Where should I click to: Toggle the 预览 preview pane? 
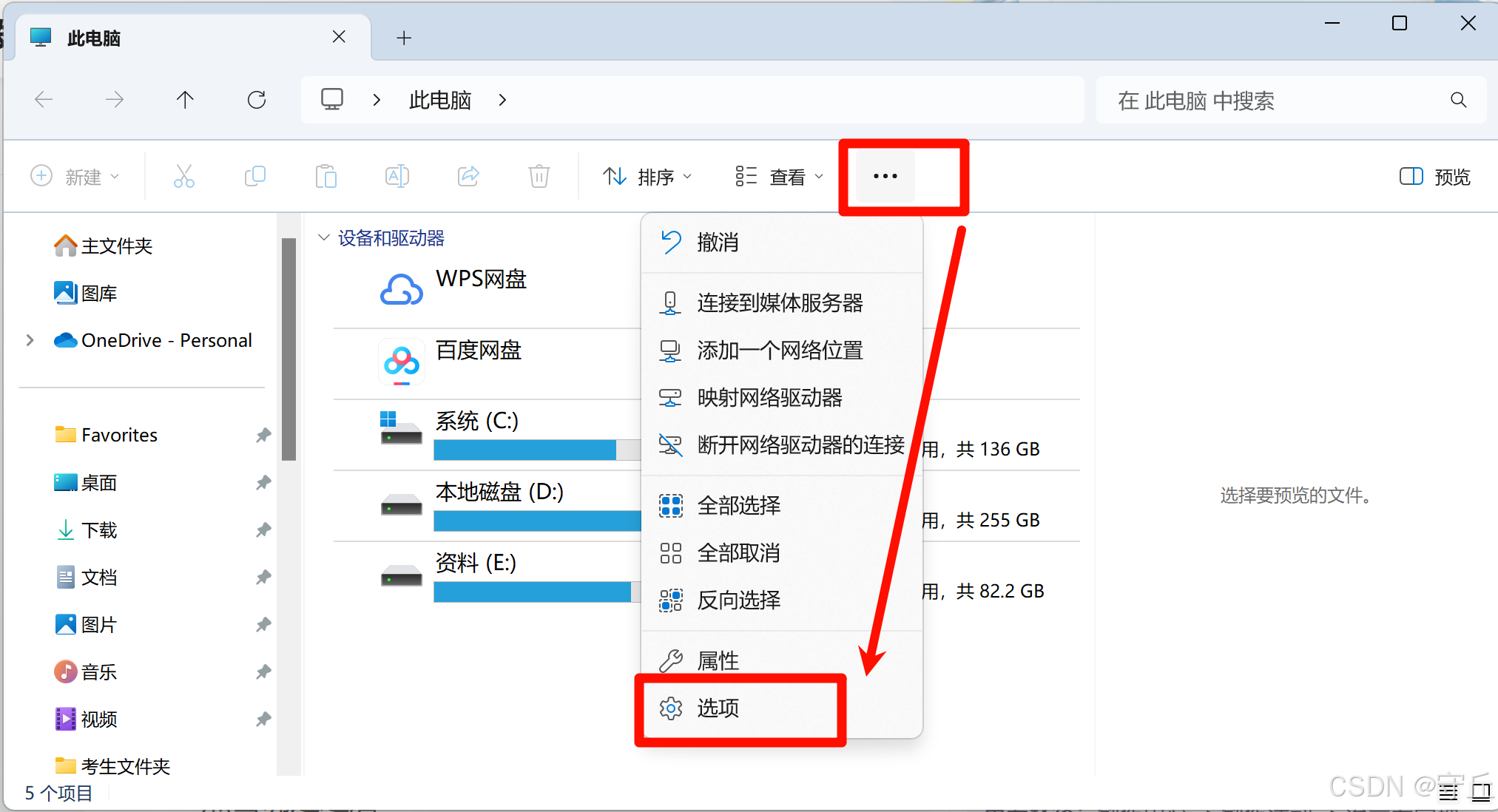pos(1432,176)
